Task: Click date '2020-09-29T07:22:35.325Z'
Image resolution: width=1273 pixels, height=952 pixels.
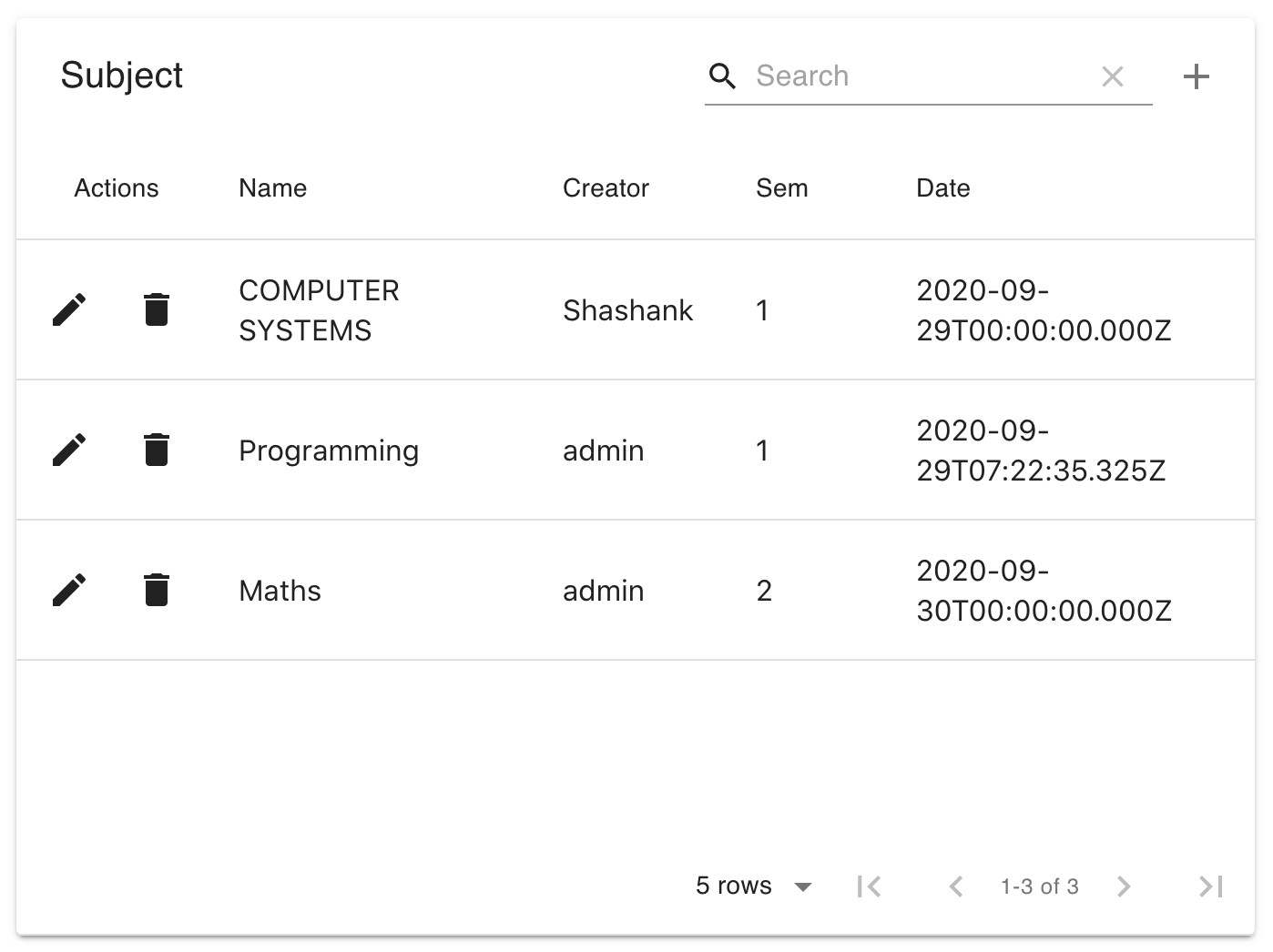Action: coord(1041,451)
